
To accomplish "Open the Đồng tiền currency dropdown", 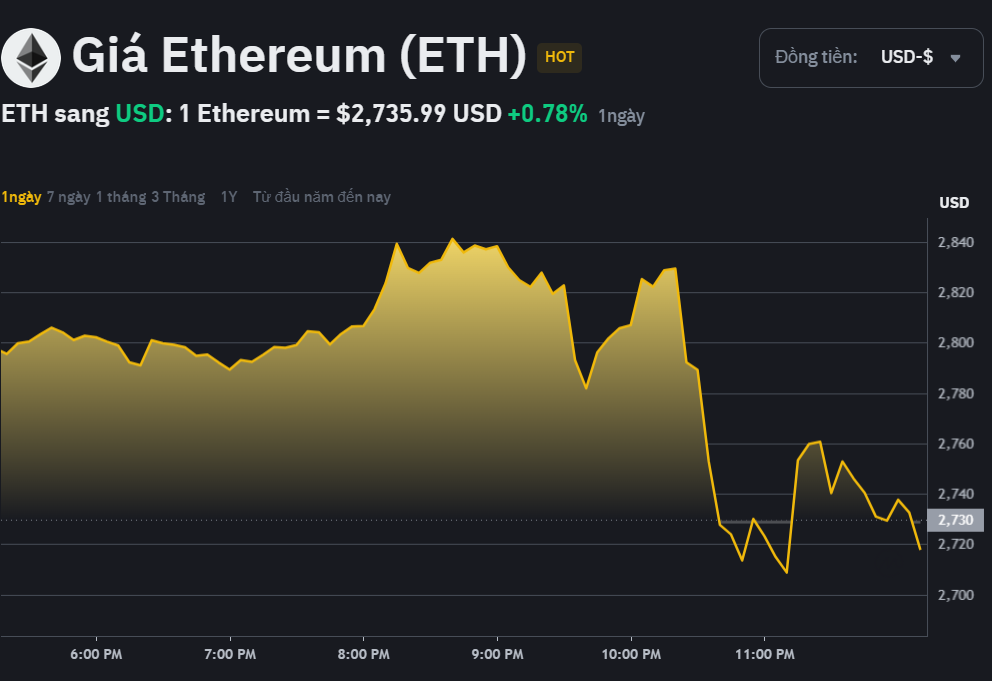I will [870, 57].
